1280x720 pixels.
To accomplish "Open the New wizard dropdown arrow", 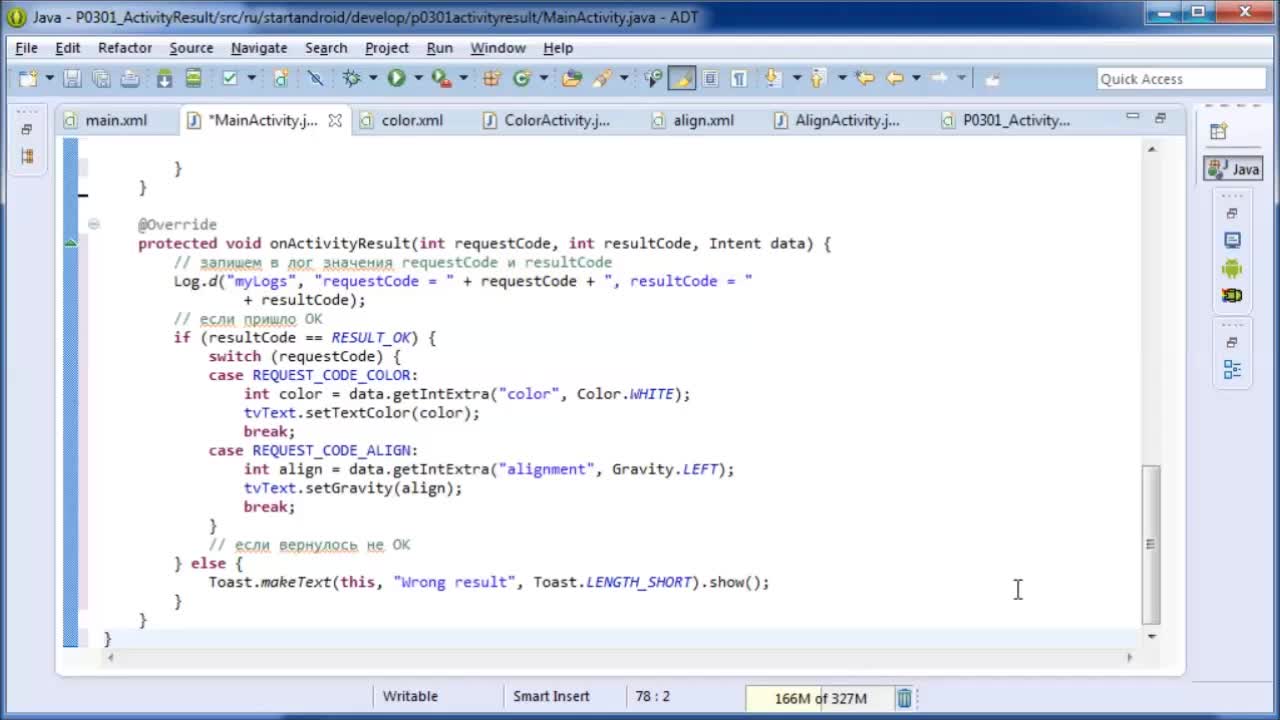I will [x=49, y=78].
